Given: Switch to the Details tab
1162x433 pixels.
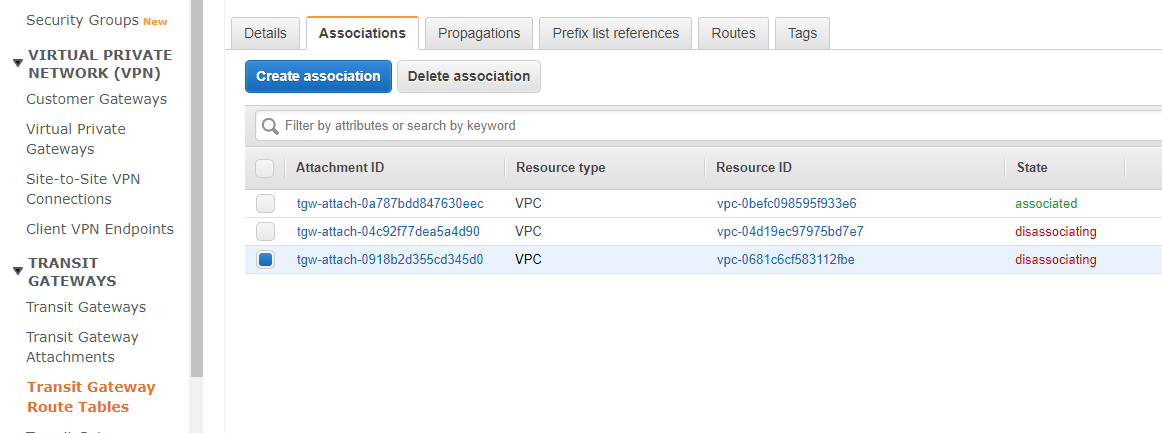Looking at the screenshot, I should point(265,33).
